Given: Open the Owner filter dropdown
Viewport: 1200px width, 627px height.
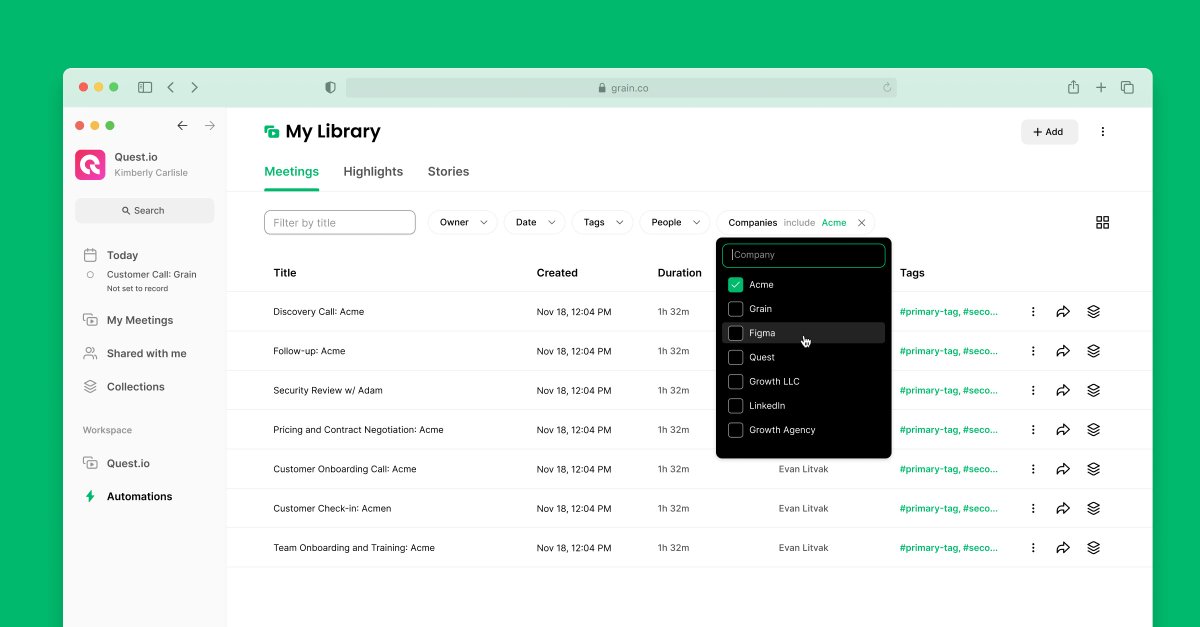Looking at the screenshot, I should coord(462,222).
